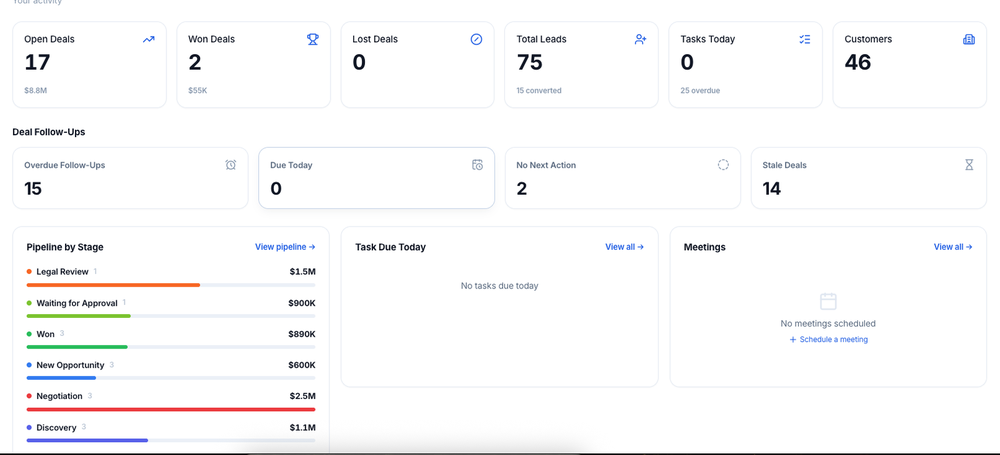Click the Discovery indigo progress bar

87,440
